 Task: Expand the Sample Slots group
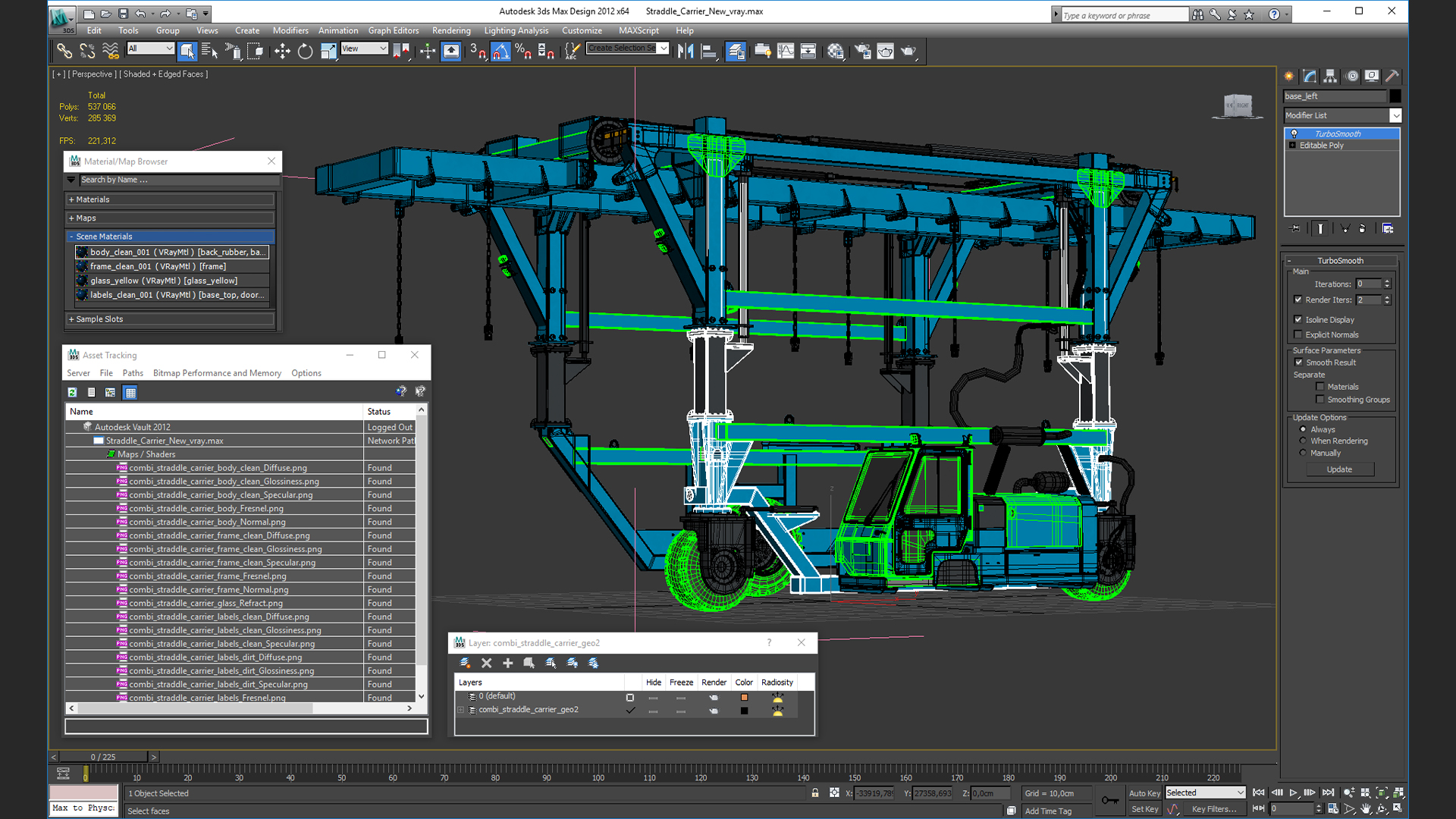point(170,319)
